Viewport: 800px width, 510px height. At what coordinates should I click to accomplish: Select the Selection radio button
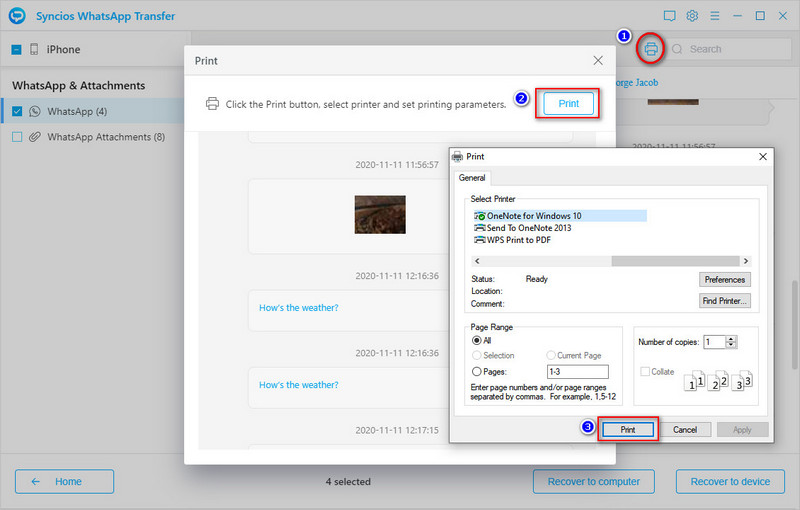477,355
